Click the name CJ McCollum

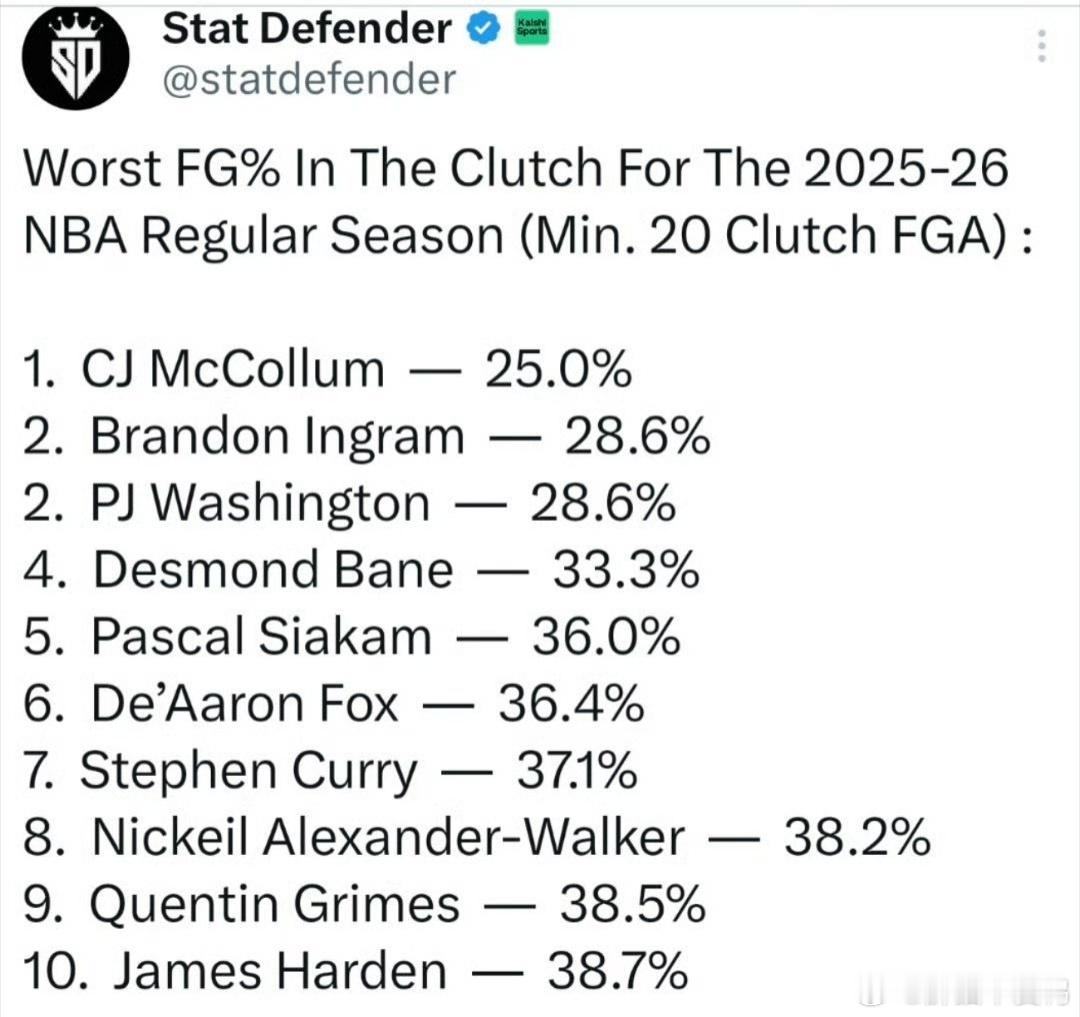[232, 370]
